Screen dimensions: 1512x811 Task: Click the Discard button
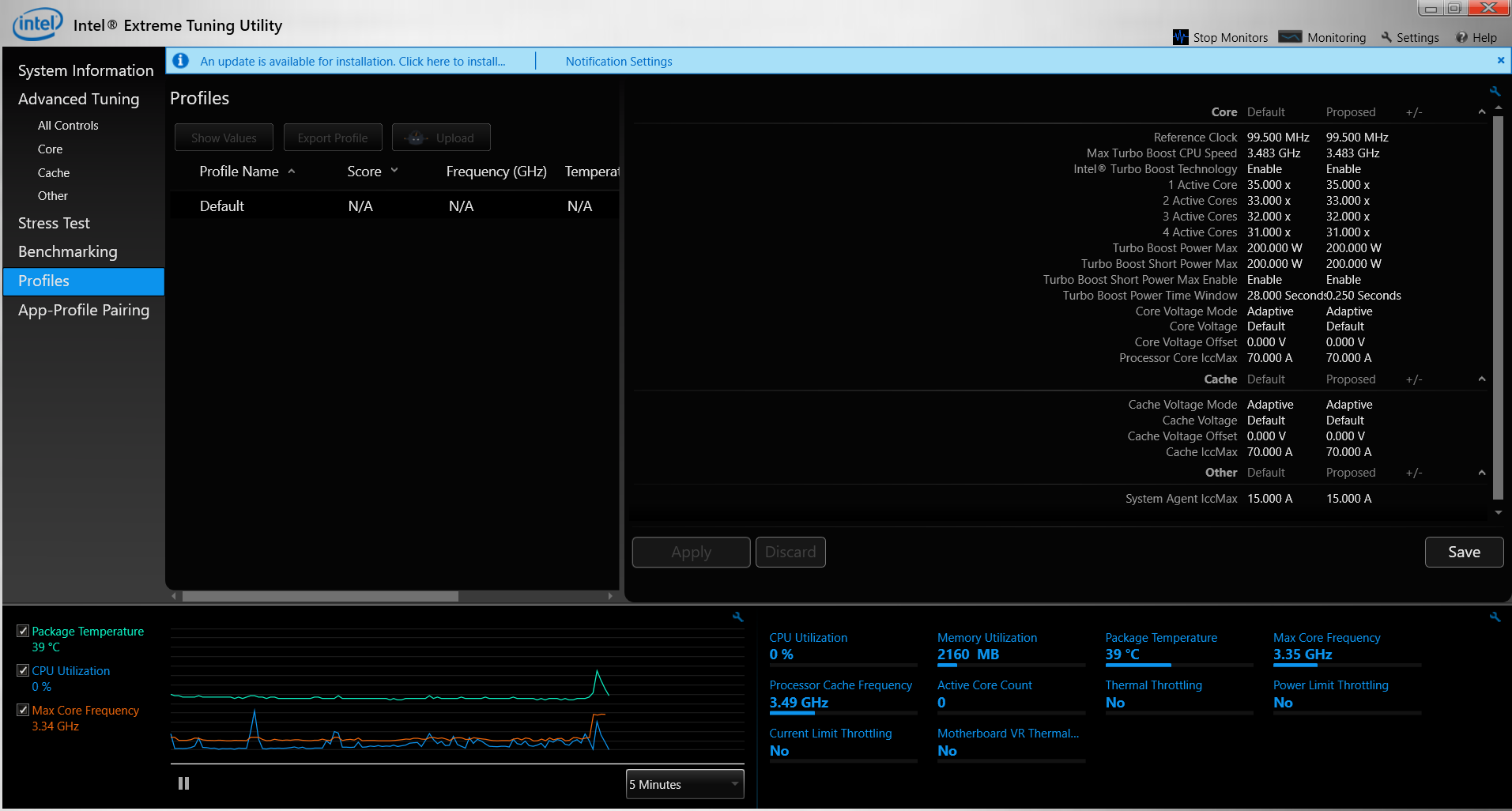(790, 553)
